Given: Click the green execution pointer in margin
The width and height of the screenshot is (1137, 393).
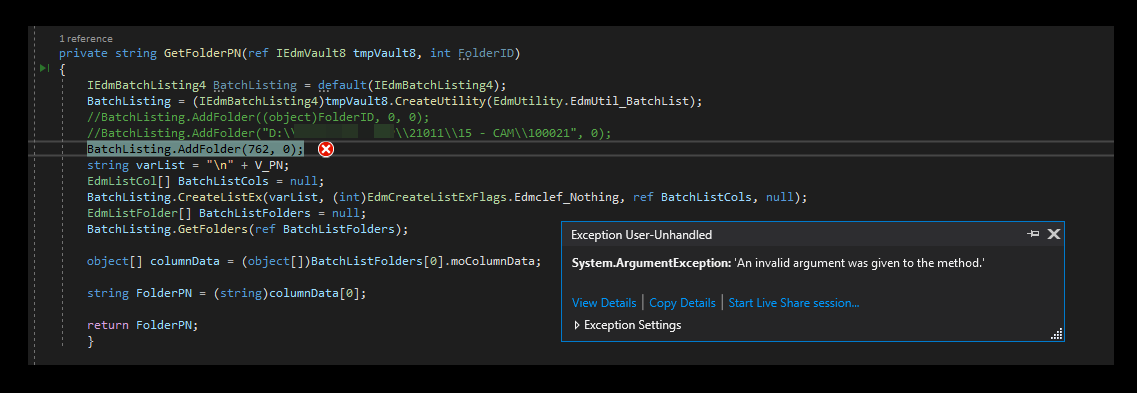Looking at the screenshot, I should coord(44,69).
